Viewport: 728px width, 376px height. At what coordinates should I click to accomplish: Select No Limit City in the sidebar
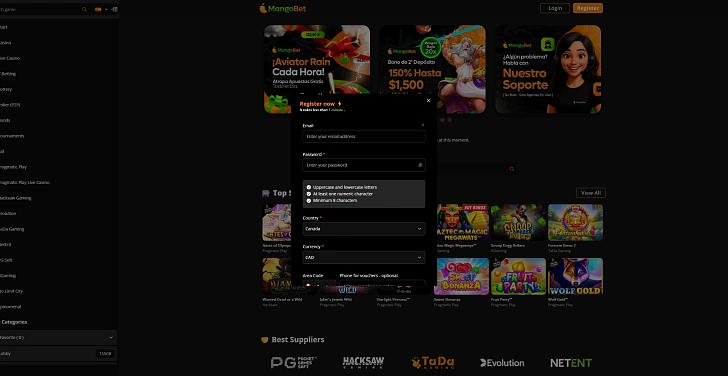coord(12,291)
